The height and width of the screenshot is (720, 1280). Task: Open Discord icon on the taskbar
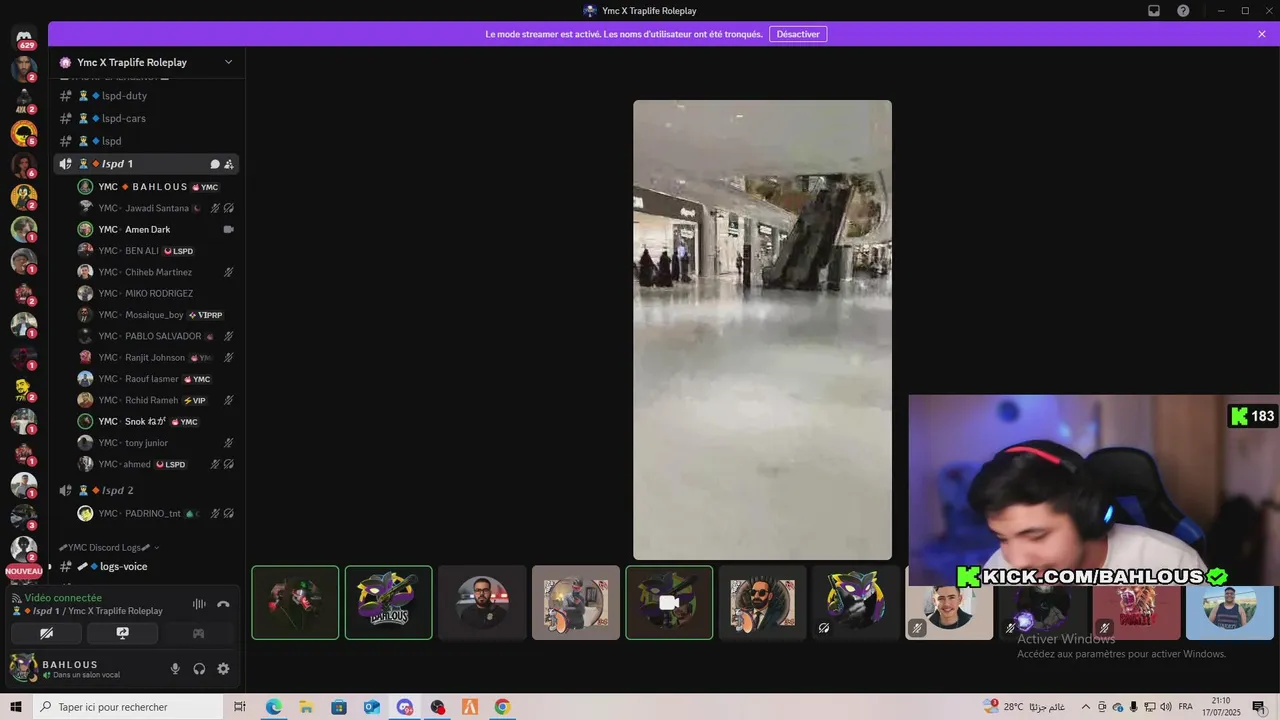pos(405,707)
